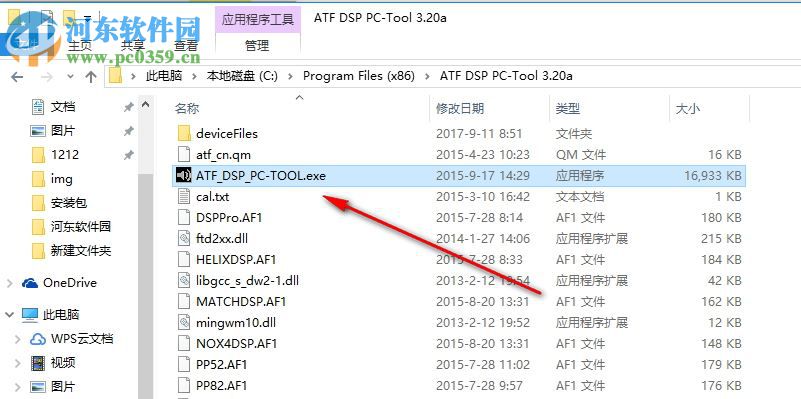This screenshot has height=399, width=801.
Task: Expand the WPS云文档 tree node
Action: coord(18,339)
